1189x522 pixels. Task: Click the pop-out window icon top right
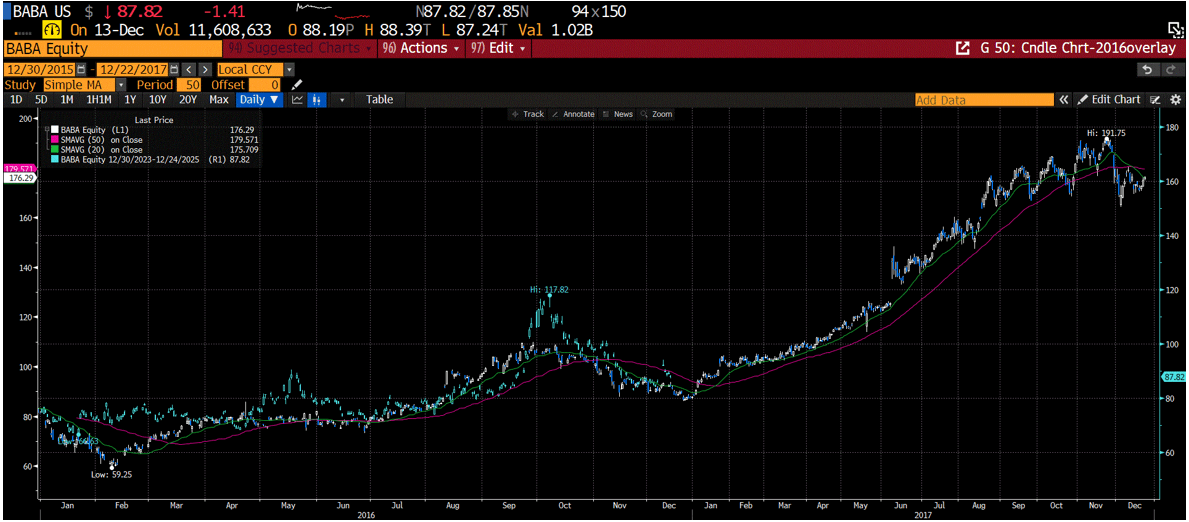pos(1175,29)
